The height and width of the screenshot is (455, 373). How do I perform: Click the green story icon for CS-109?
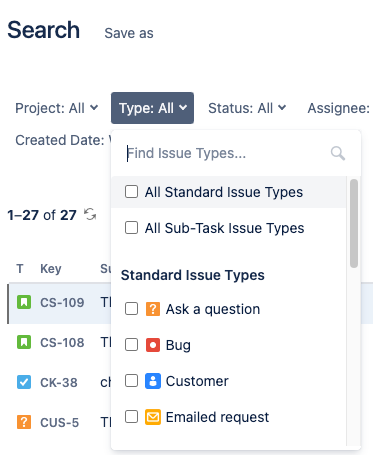pyautogui.click(x=24, y=302)
